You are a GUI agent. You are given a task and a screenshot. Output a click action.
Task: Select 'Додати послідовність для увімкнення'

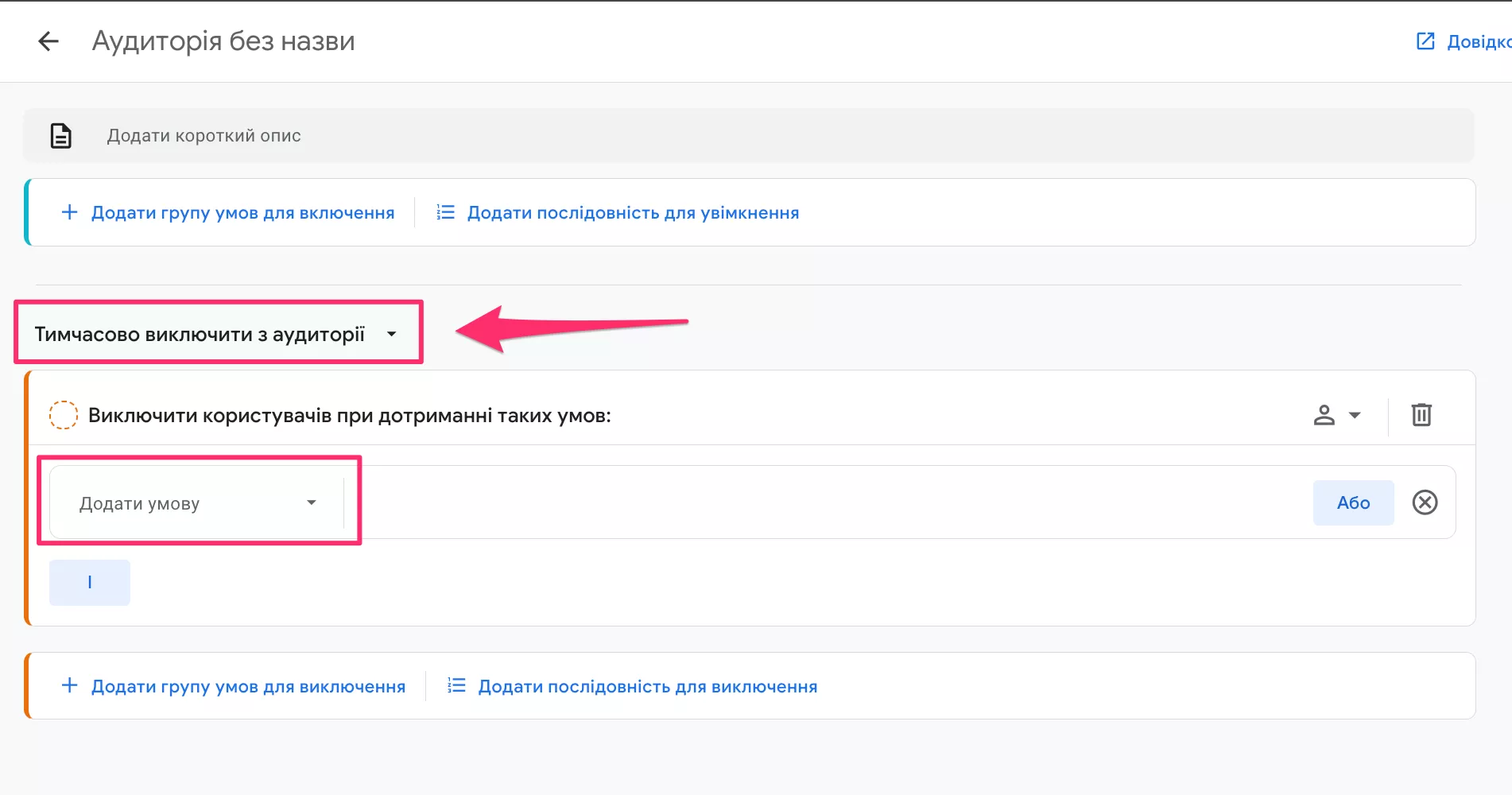(x=633, y=213)
